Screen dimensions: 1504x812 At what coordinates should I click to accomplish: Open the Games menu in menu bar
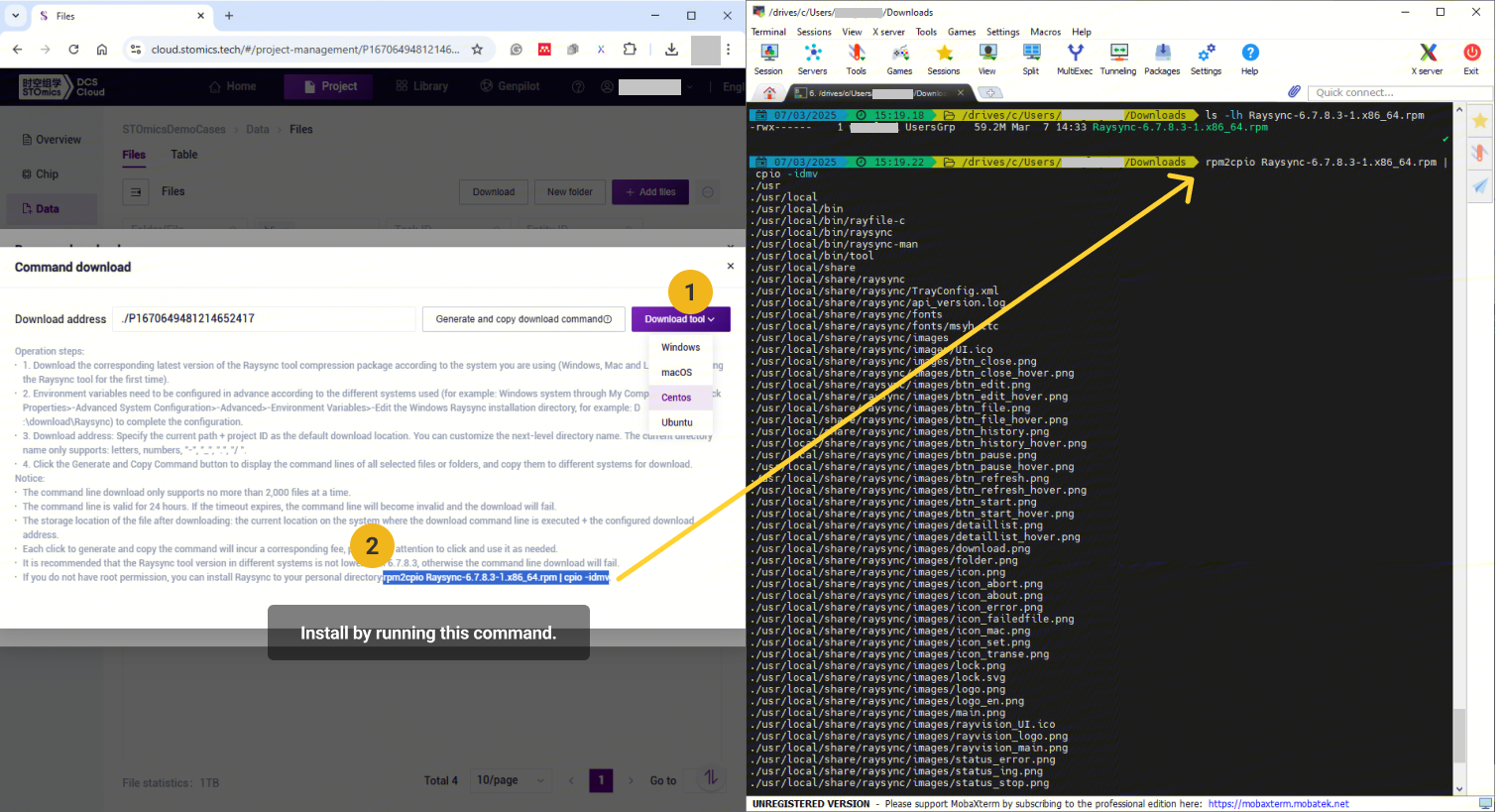pyautogui.click(x=962, y=32)
